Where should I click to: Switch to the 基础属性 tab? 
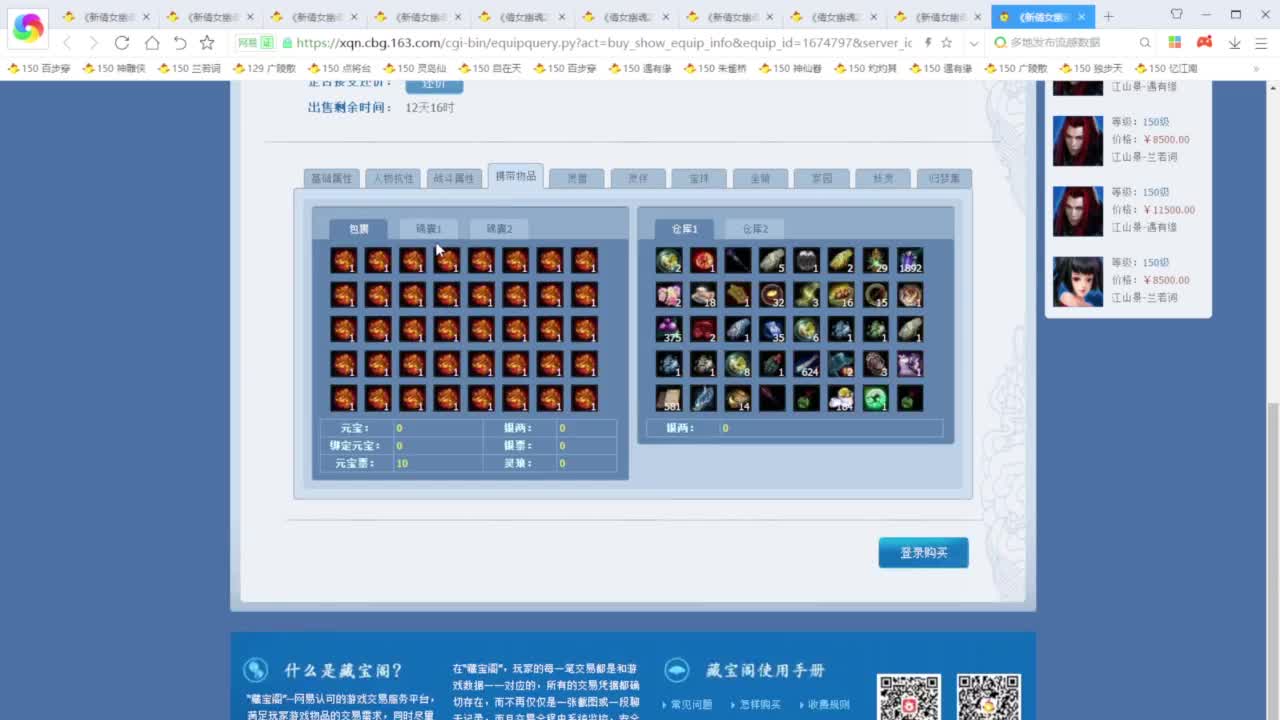tap(332, 179)
